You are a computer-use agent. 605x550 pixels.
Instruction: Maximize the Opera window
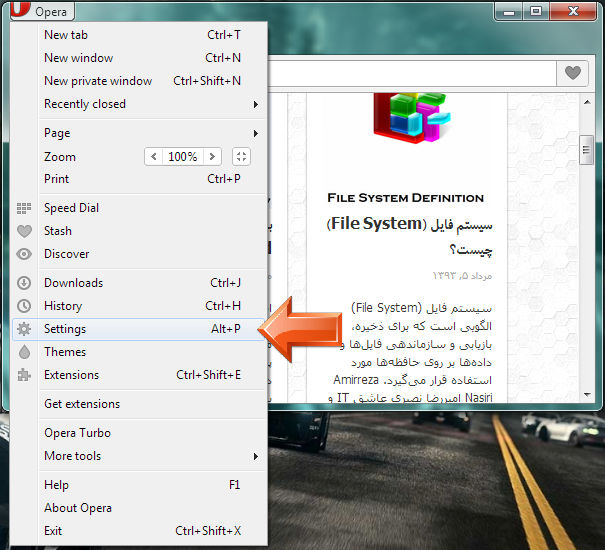[536, 12]
